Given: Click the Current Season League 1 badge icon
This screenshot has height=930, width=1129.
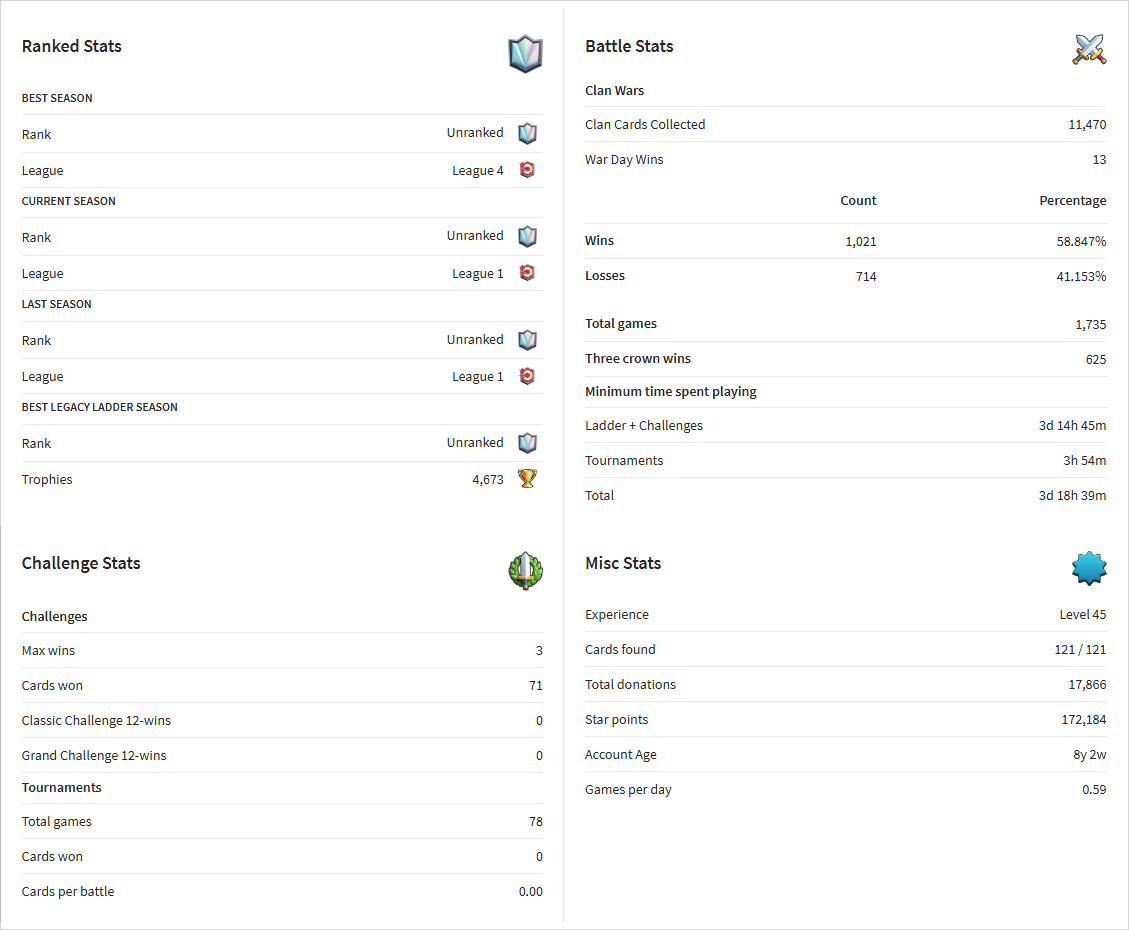Looking at the screenshot, I should [x=527, y=273].
